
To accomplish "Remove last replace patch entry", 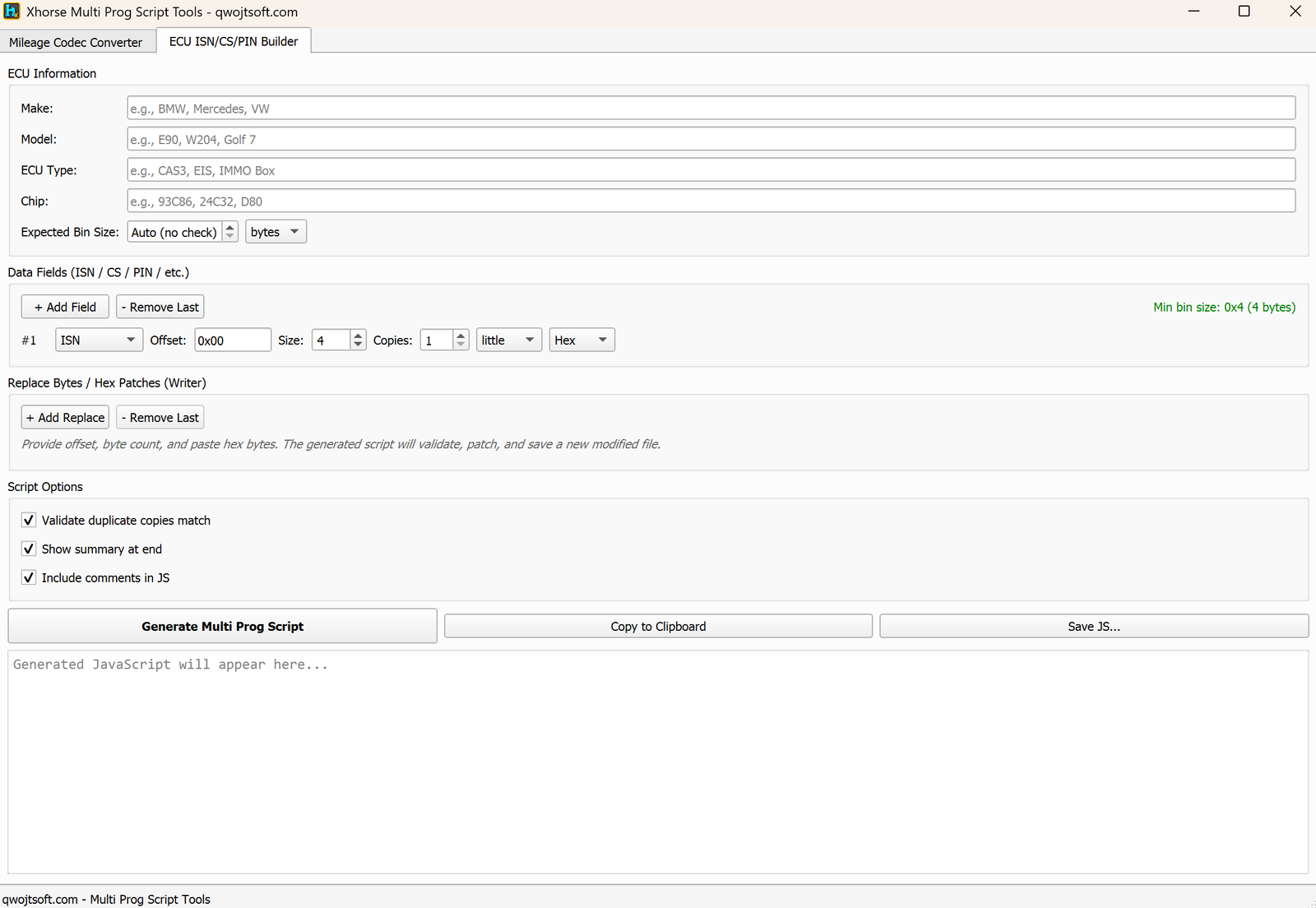I will pyautogui.click(x=160, y=417).
